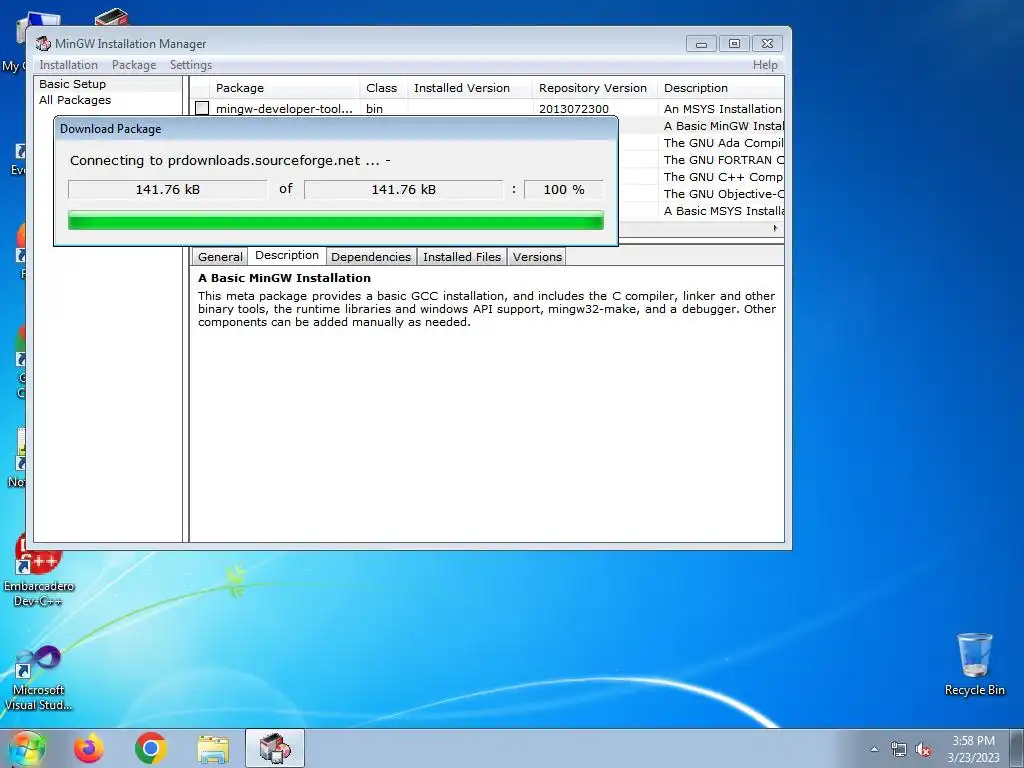Minimize the MinGW Installation Manager window

pos(701,44)
